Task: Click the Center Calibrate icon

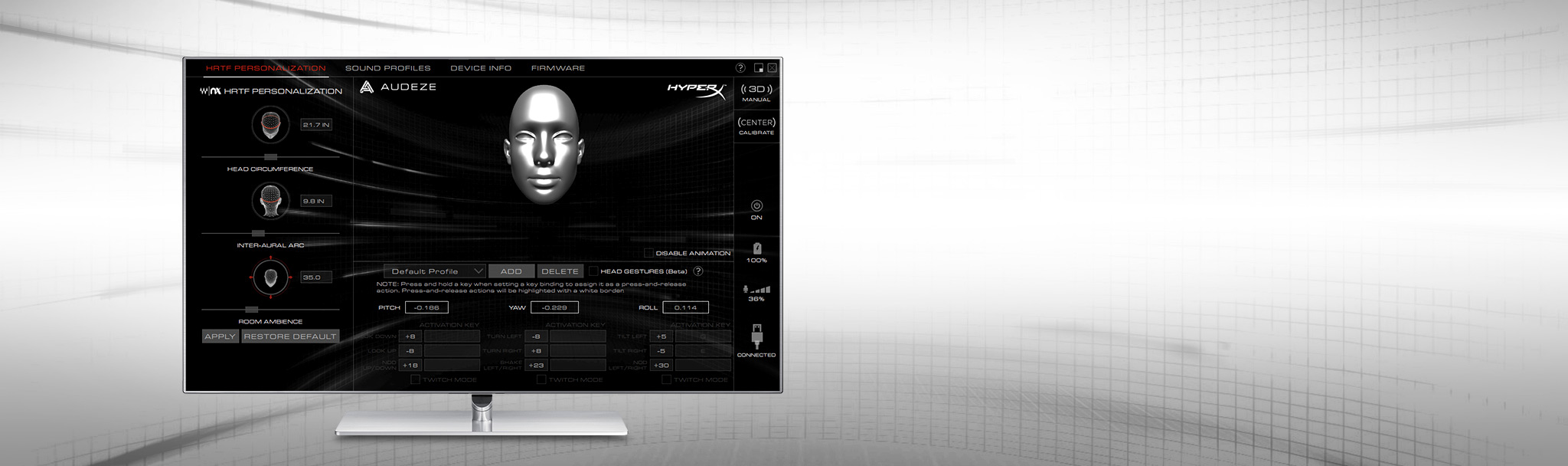Action: pos(756,123)
